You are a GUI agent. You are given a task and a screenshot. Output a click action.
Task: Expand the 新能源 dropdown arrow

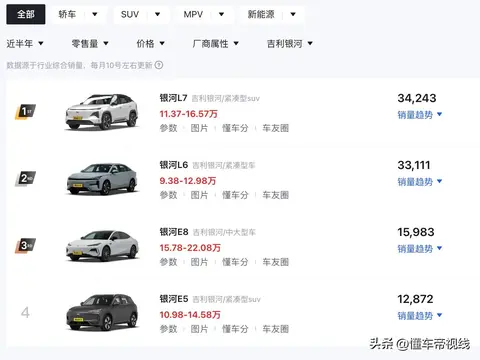[x=293, y=14]
